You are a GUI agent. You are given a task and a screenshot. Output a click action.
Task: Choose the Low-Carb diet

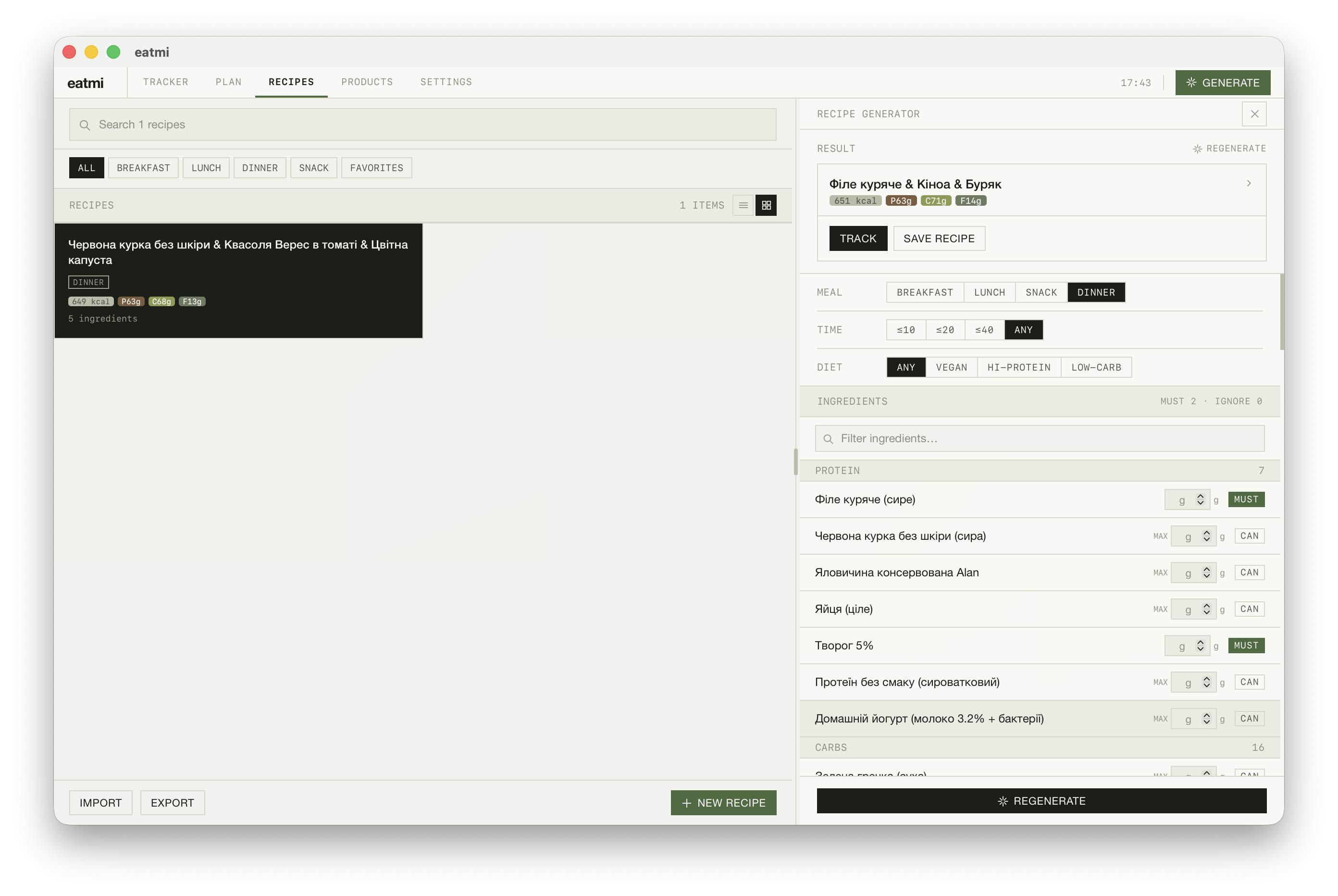click(x=1096, y=367)
